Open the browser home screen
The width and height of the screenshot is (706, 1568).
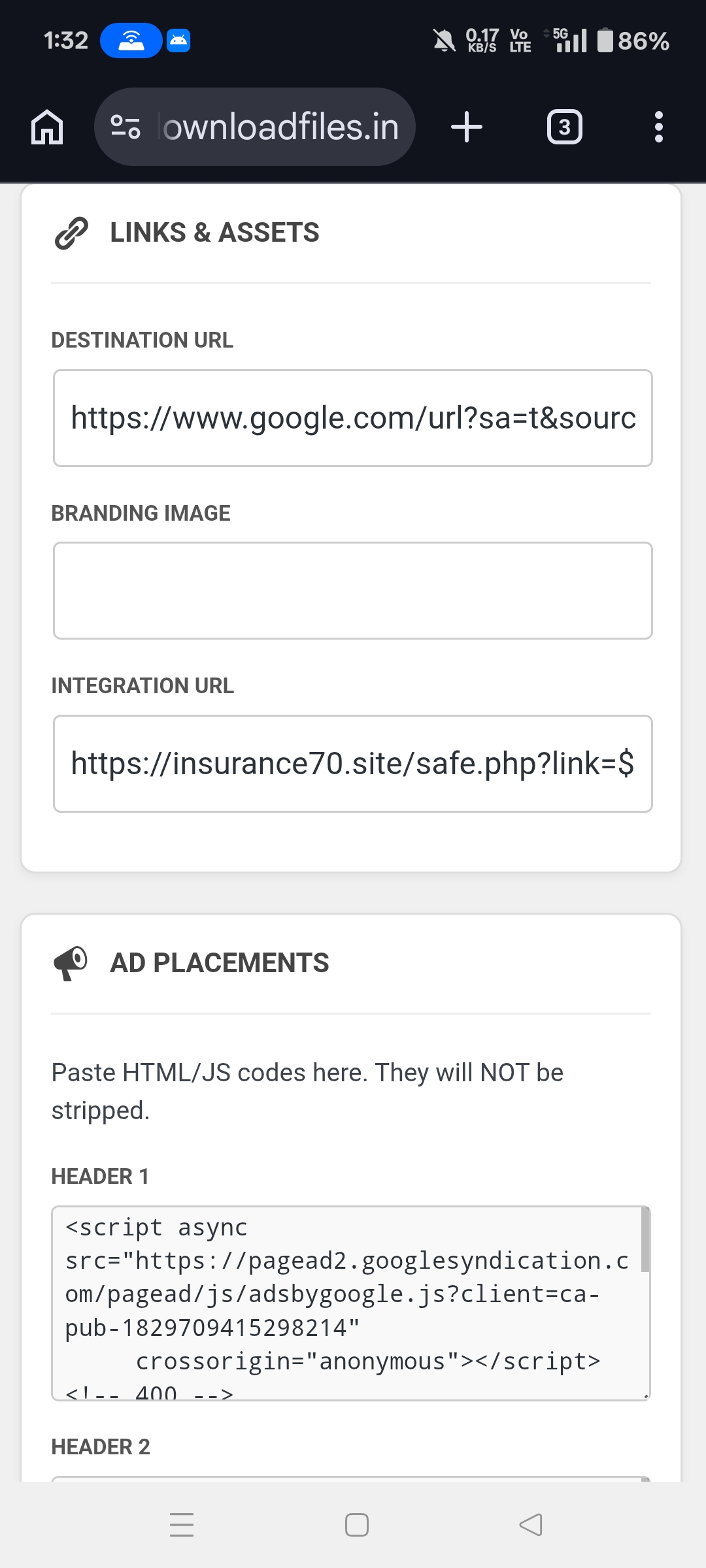click(x=46, y=126)
